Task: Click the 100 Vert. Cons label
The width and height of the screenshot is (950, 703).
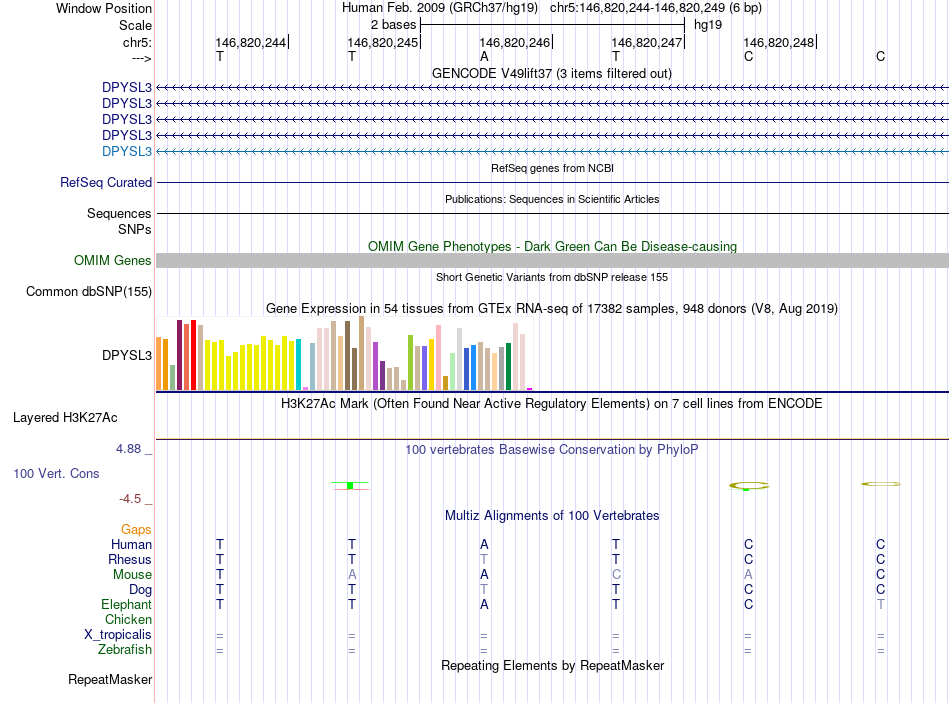Action: (56, 473)
